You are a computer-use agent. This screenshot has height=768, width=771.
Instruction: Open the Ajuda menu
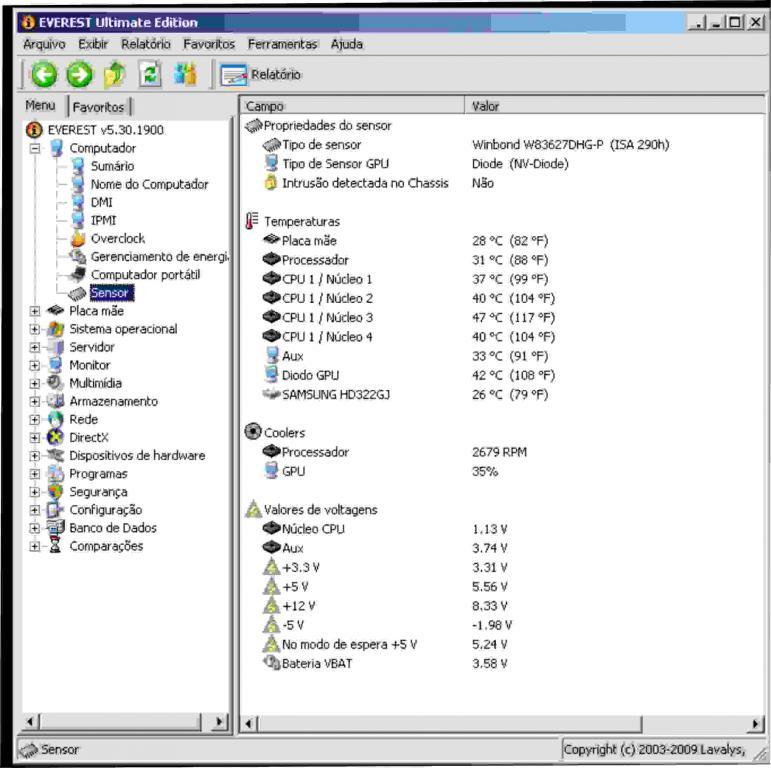coord(347,44)
